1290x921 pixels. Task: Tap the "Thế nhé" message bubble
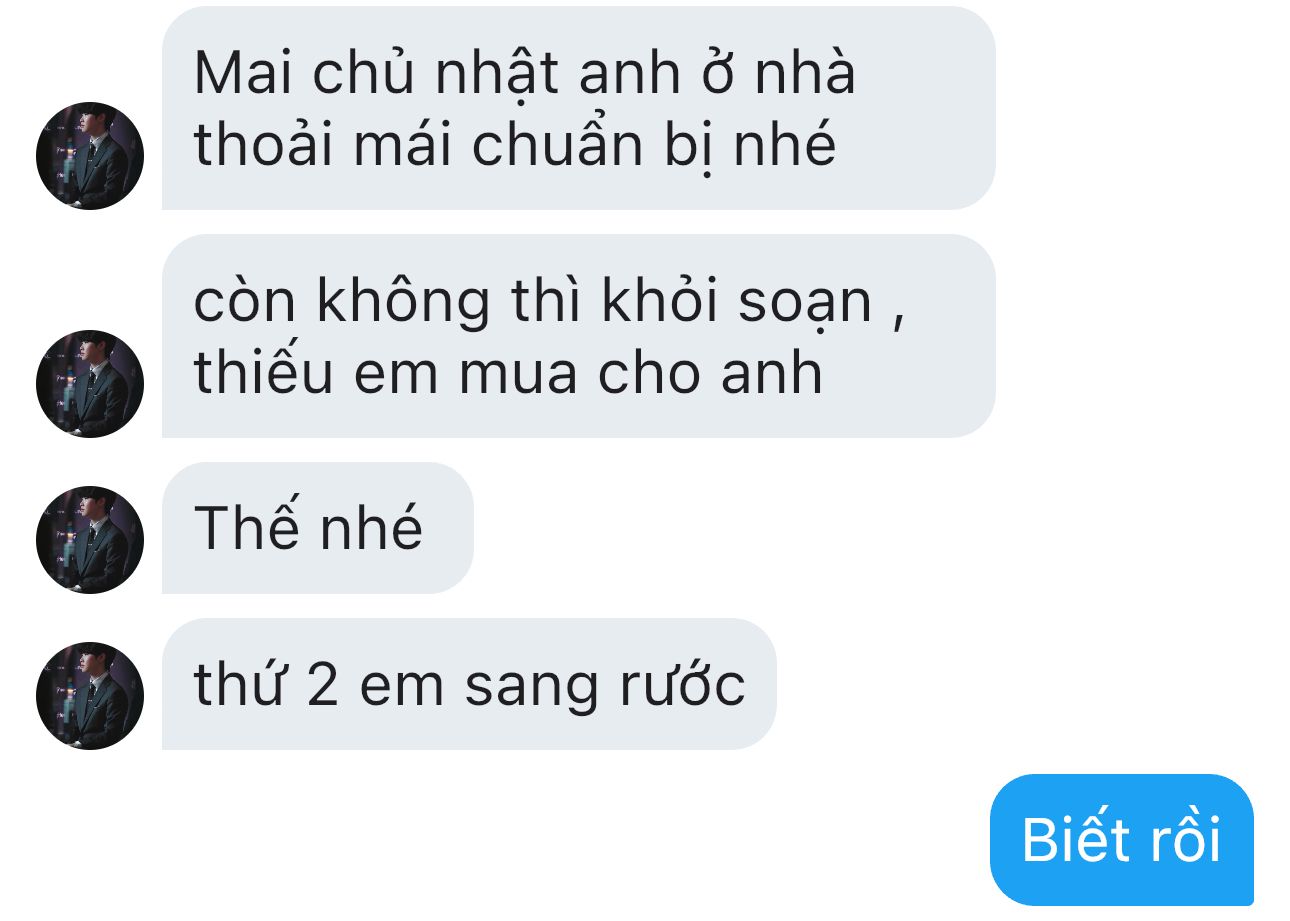(x=317, y=528)
